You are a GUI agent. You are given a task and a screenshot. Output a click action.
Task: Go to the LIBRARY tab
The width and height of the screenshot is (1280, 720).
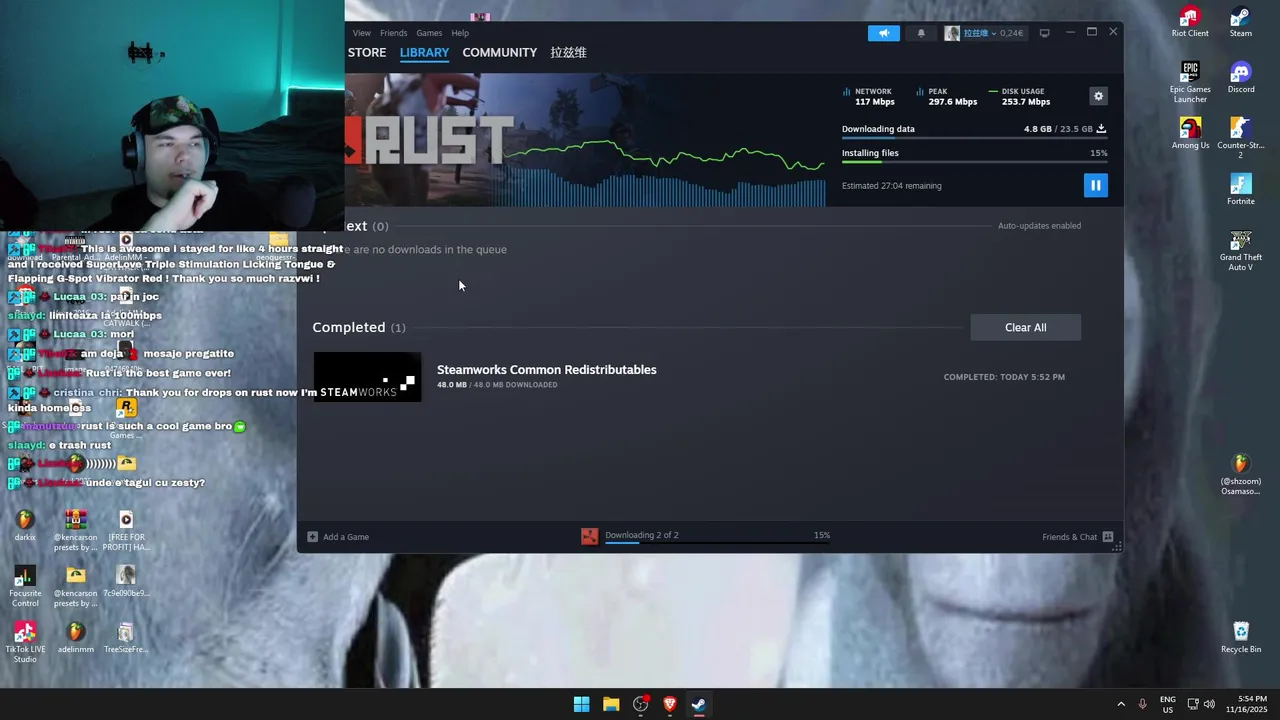(x=424, y=52)
